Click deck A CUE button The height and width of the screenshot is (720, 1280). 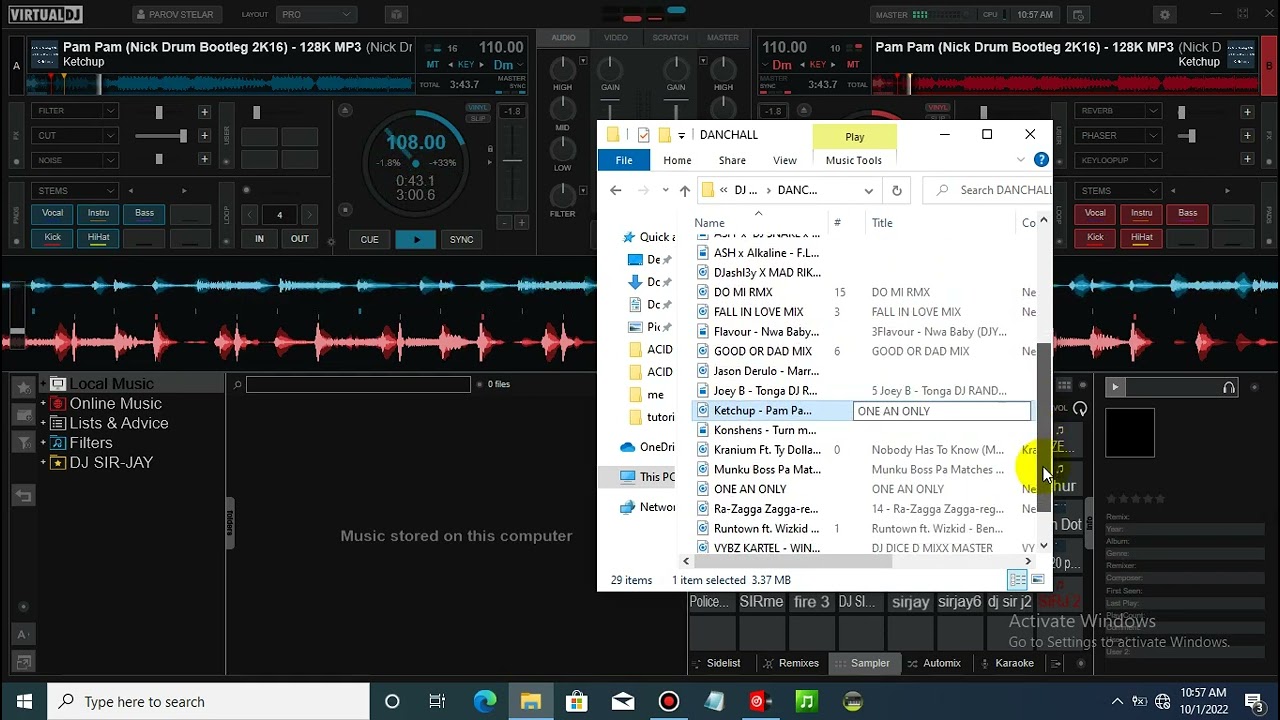coord(369,239)
